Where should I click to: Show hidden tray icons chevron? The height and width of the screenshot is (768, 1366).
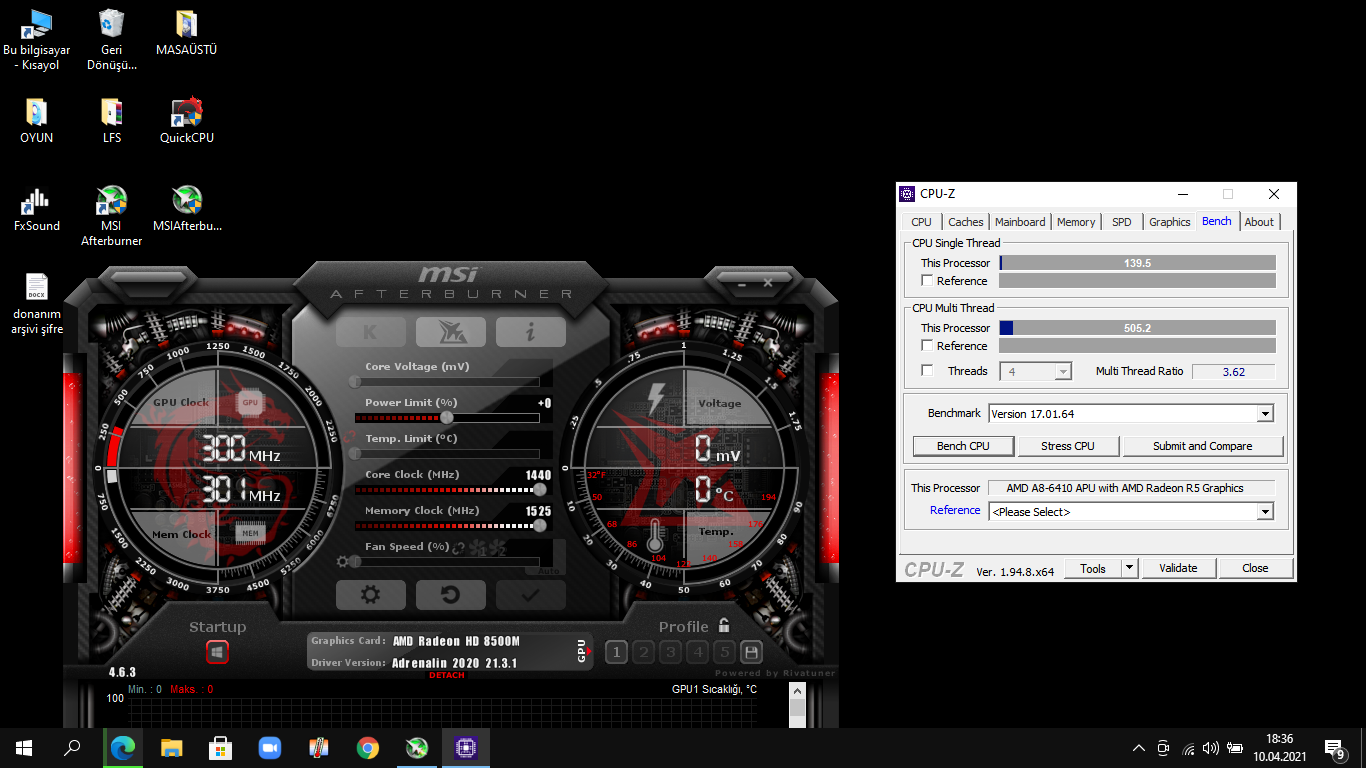(x=1139, y=748)
